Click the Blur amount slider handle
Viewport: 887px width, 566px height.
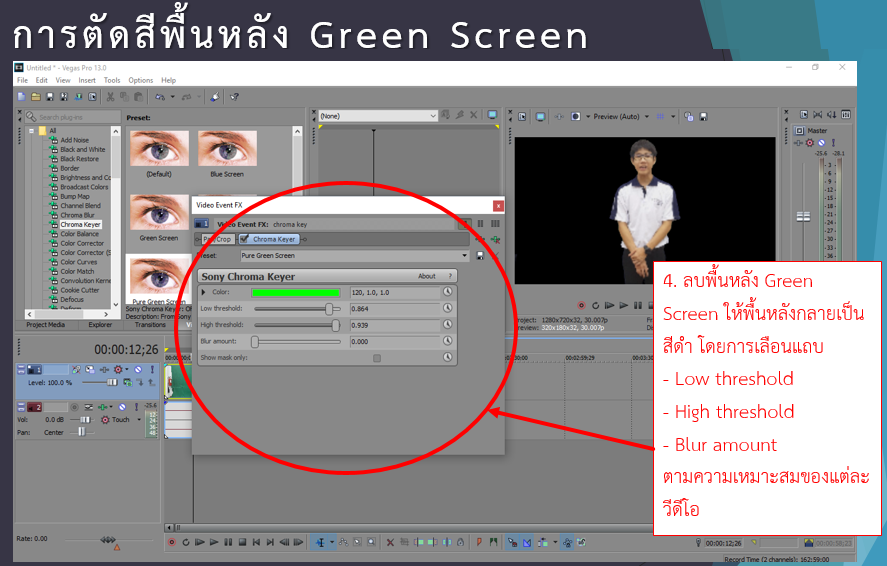point(255,342)
